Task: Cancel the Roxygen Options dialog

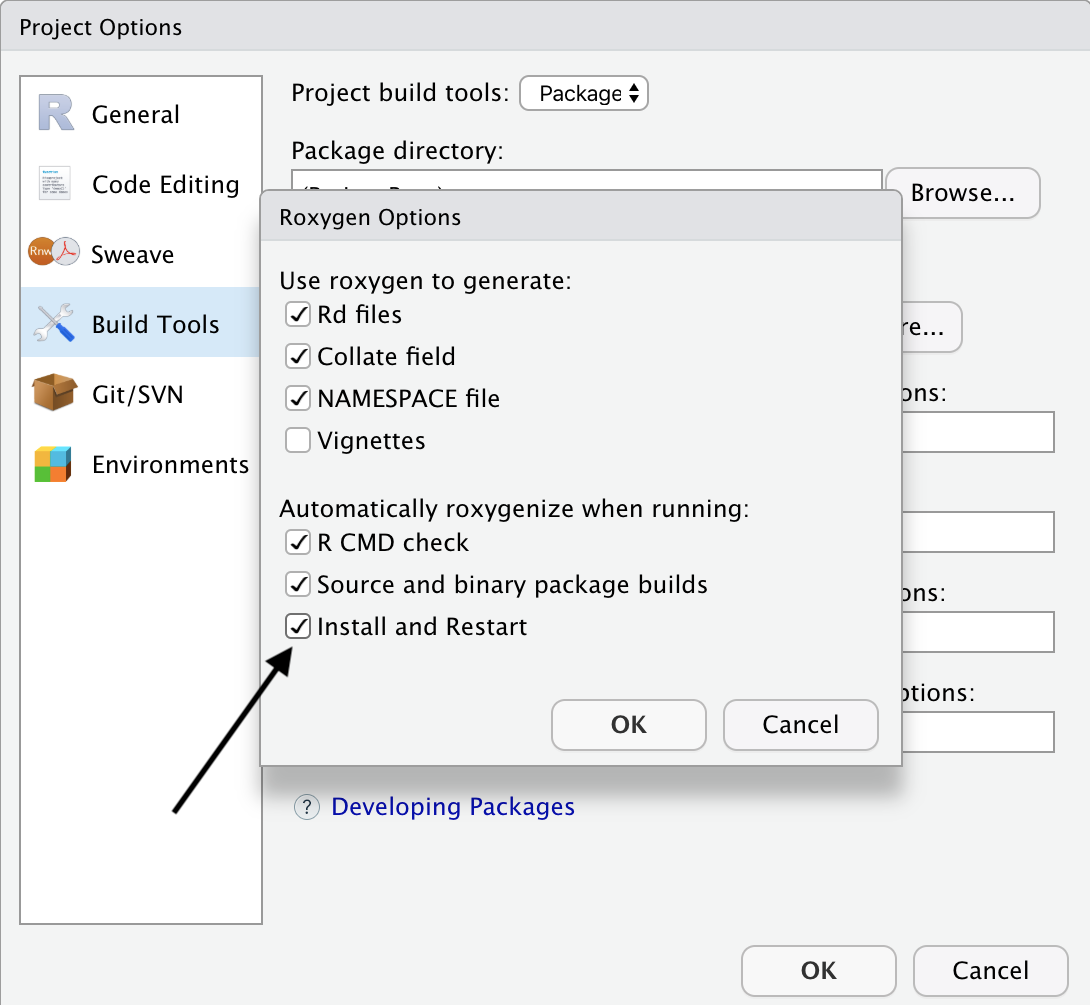Action: [800, 725]
